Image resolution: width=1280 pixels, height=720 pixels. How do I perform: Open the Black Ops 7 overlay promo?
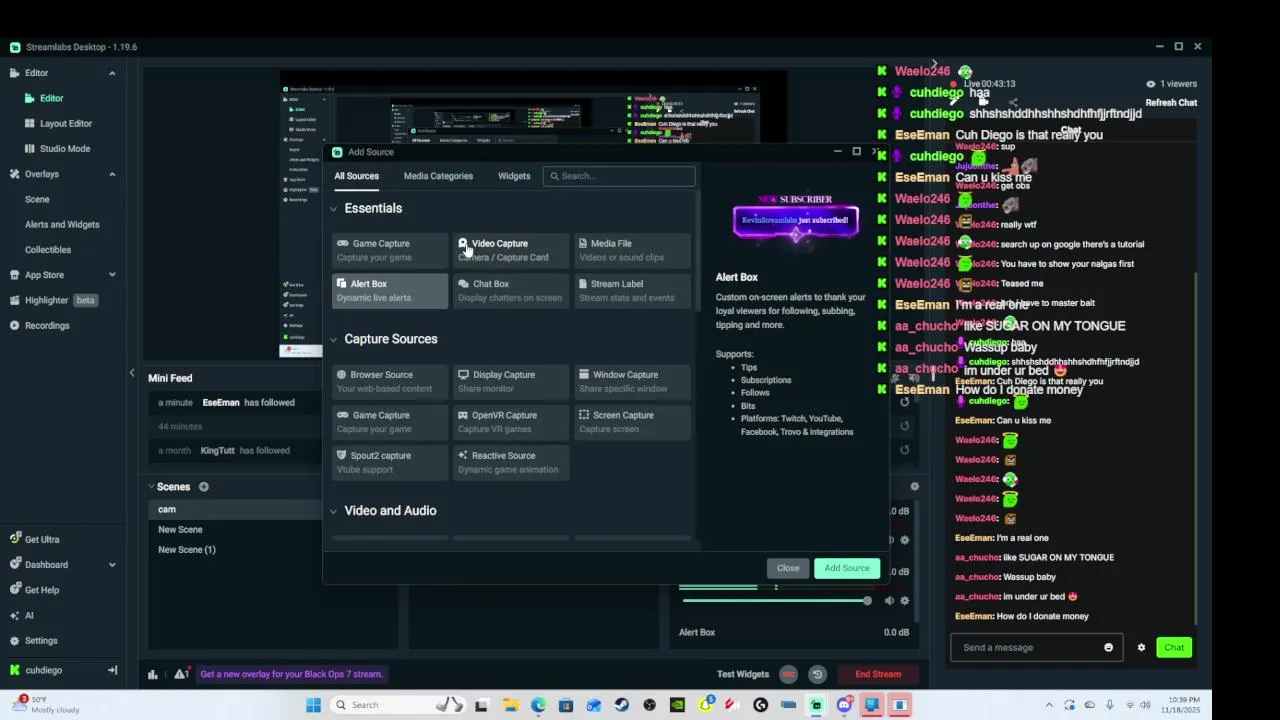coord(292,674)
